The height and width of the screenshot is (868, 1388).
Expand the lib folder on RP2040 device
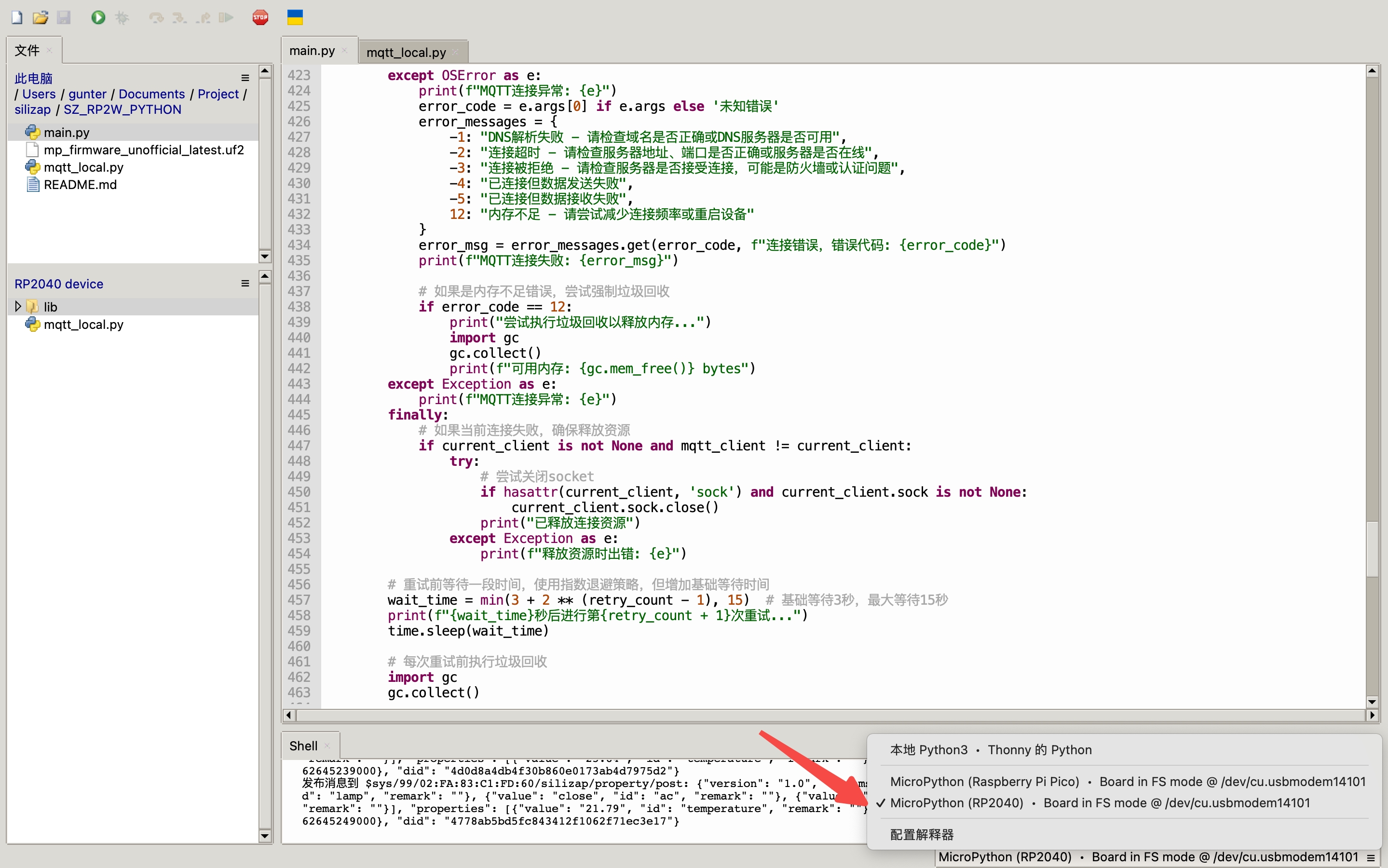coord(18,306)
